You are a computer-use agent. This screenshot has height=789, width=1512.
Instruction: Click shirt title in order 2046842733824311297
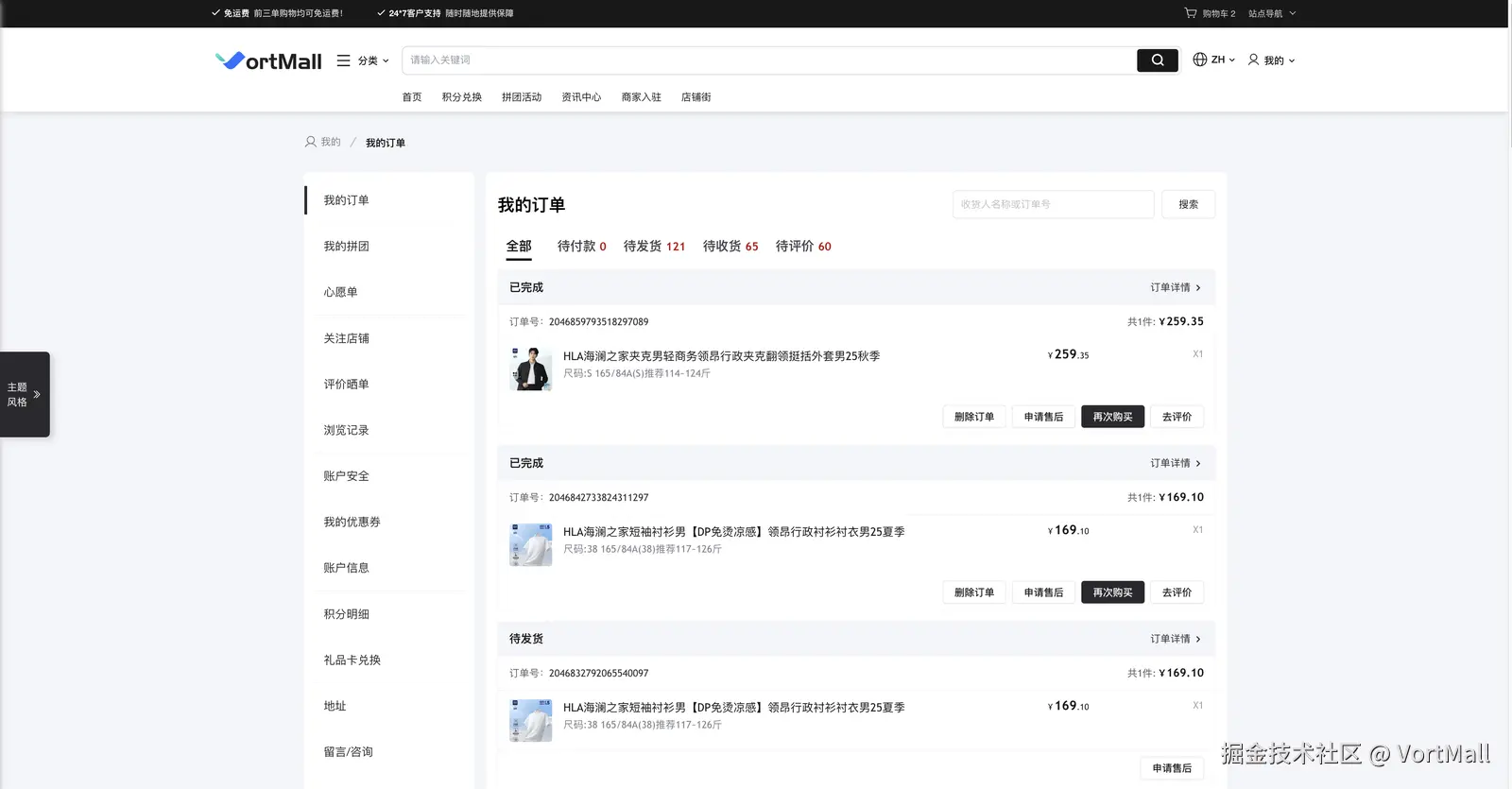click(734, 532)
